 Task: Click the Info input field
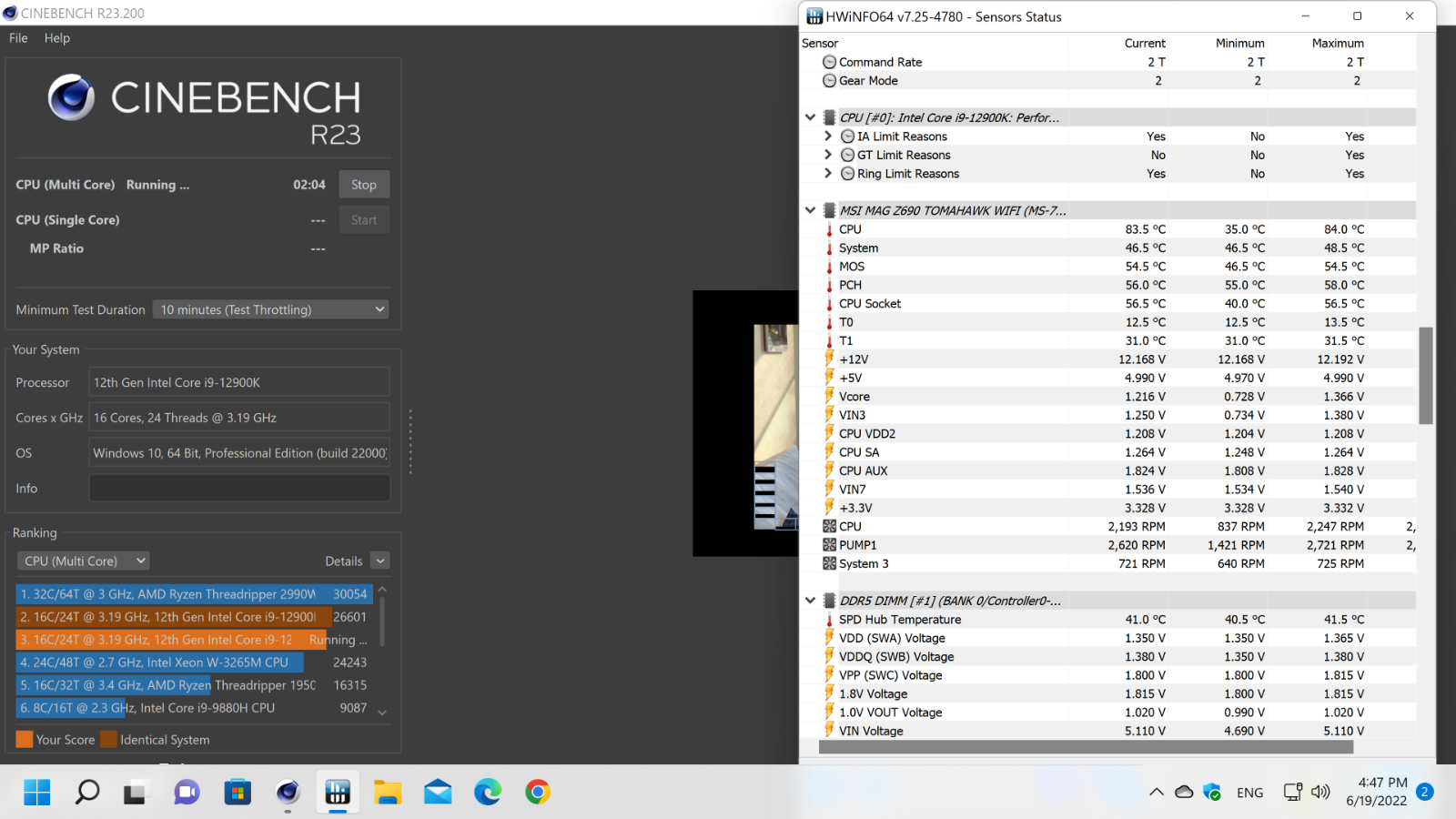point(239,489)
